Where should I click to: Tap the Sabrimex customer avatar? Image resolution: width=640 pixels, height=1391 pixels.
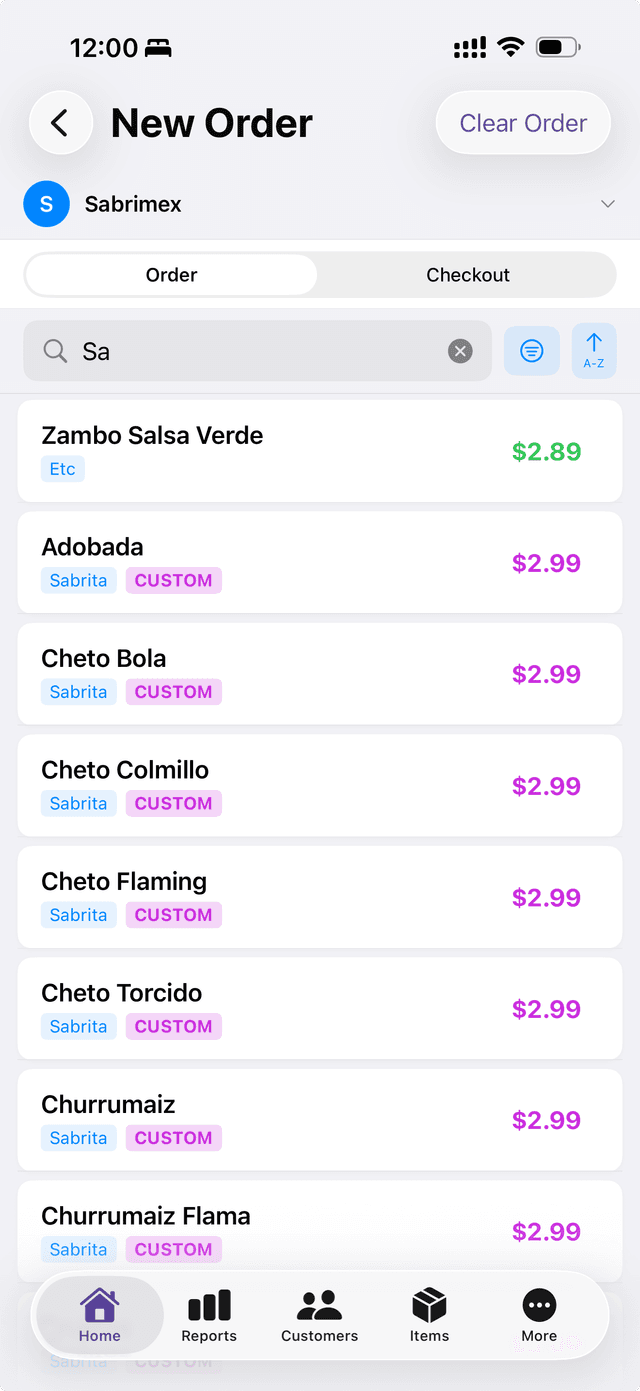coord(46,204)
